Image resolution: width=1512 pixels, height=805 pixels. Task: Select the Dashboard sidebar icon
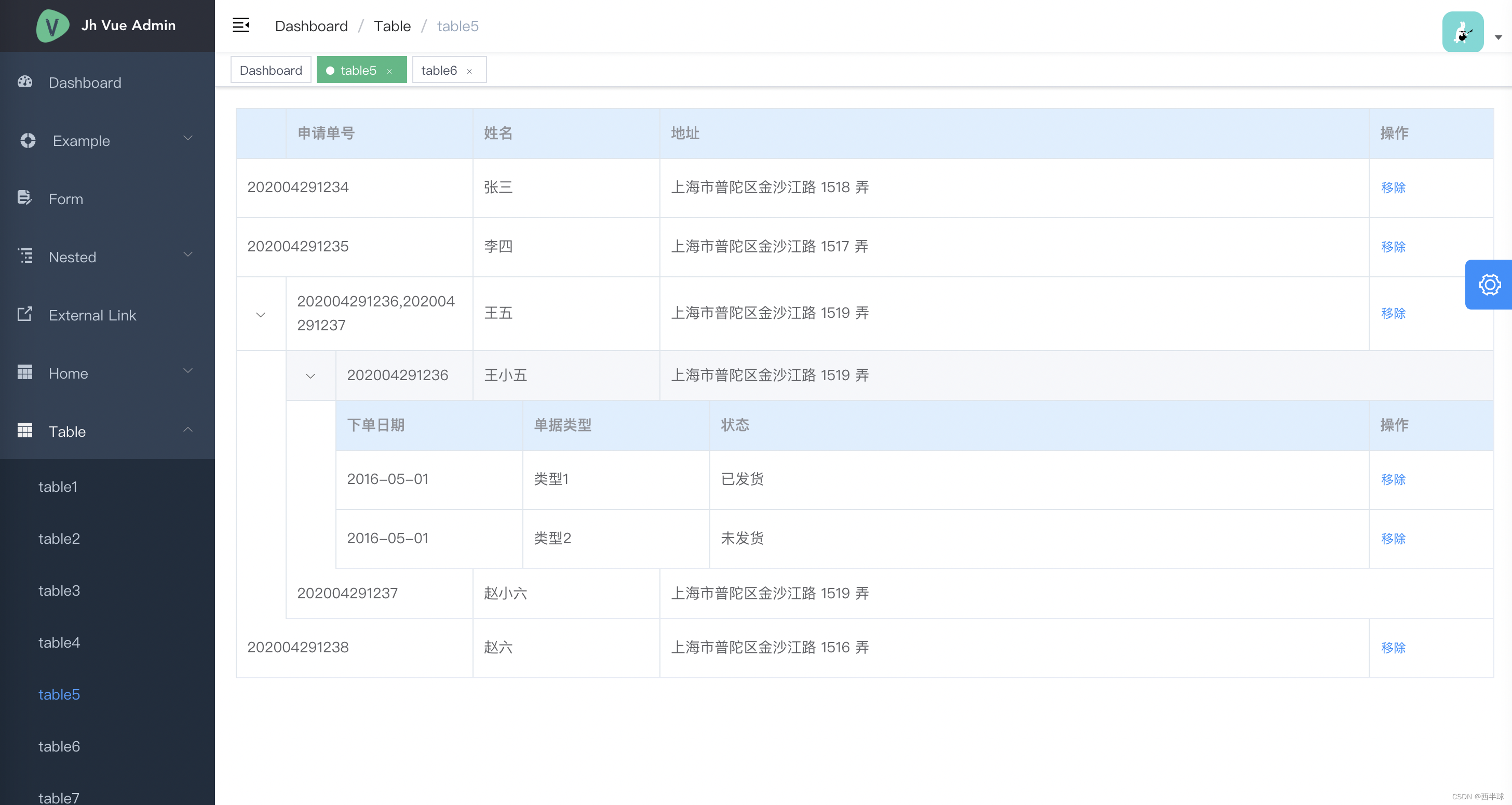tap(24, 82)
